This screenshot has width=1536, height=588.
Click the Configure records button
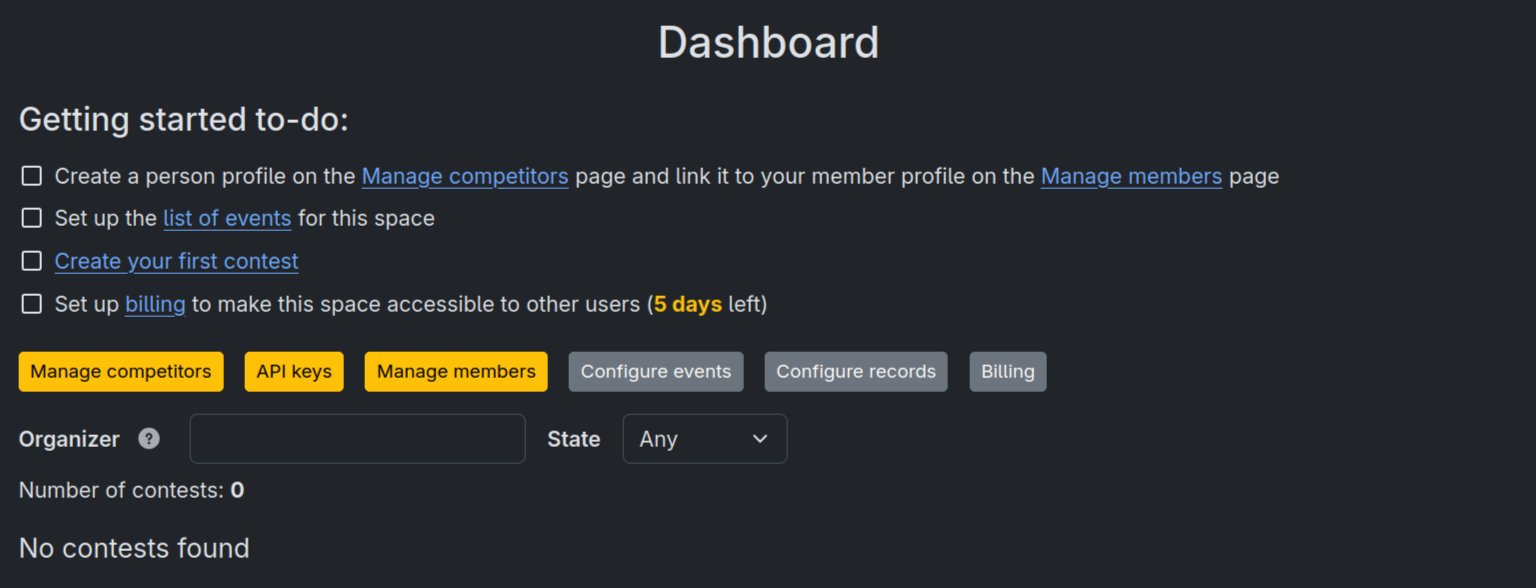point(856,372)
